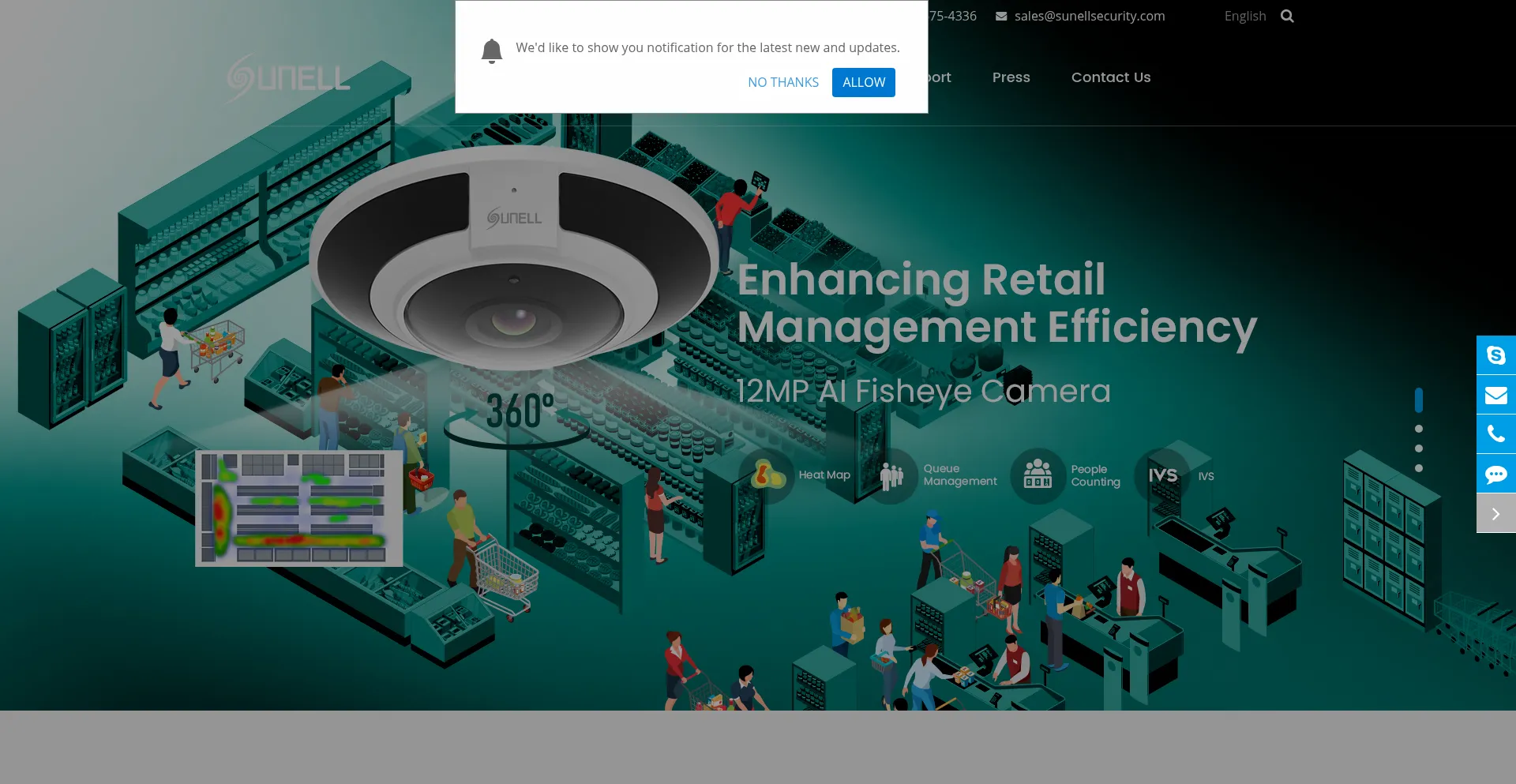Open the Contact Us menu item
This screenshot has width=1516, height=784.
[x=1110, y=77]
